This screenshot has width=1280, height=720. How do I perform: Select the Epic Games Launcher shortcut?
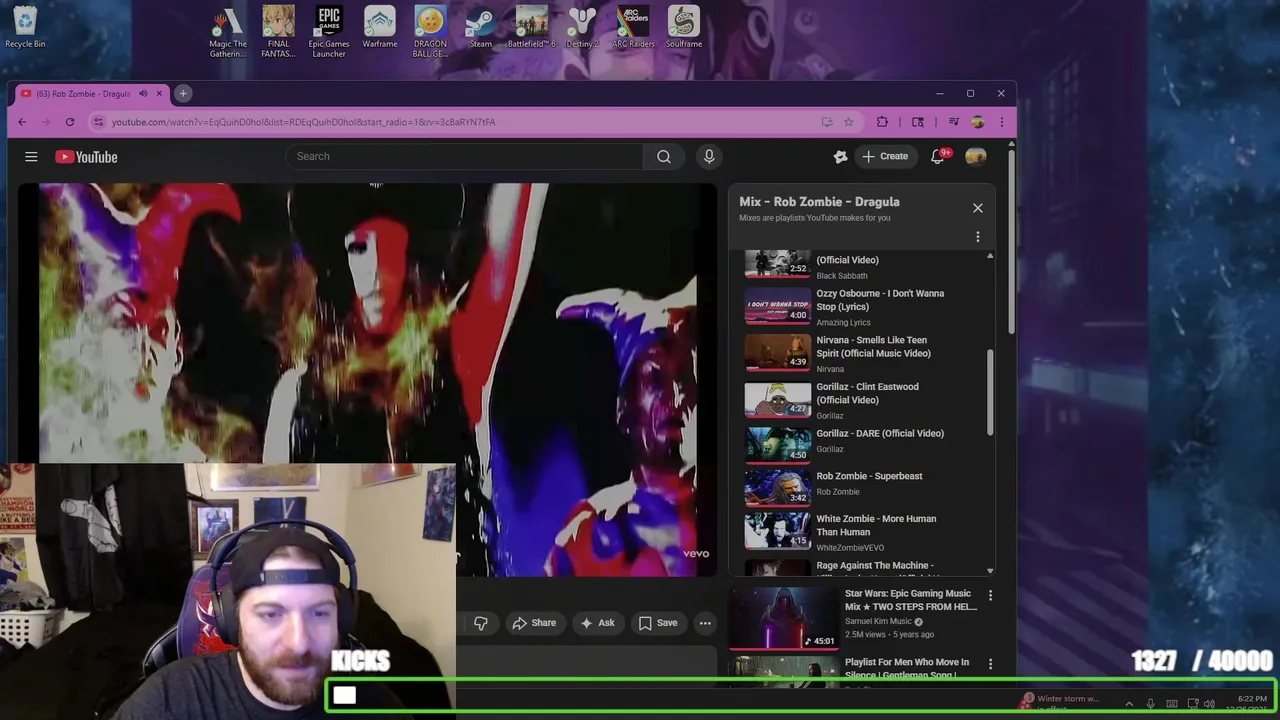(329, 32)
